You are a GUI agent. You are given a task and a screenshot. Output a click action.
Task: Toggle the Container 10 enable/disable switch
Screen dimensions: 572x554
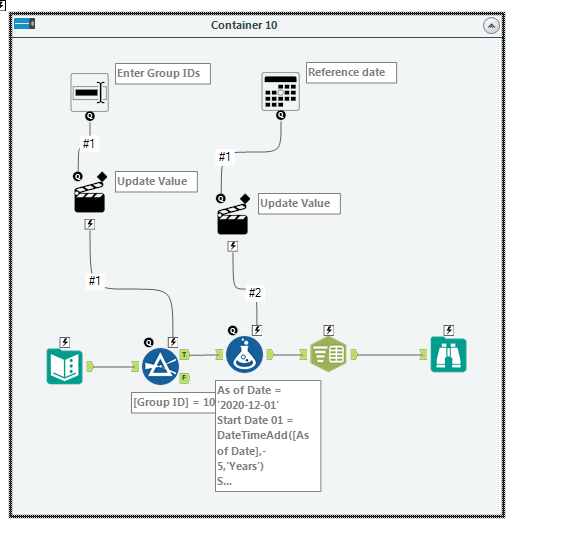pos(24,24)
